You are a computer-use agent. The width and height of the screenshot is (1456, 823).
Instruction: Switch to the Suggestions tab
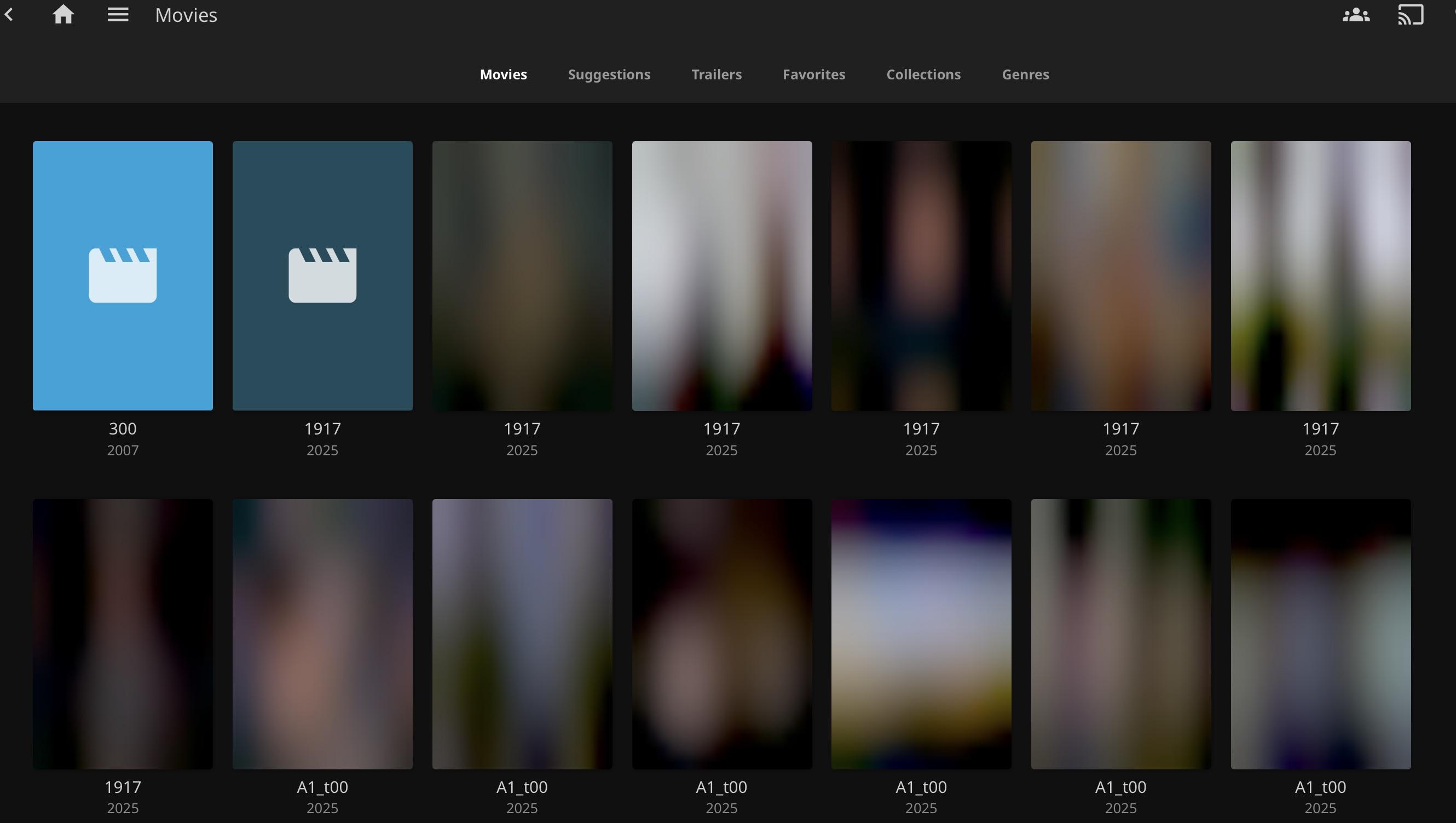click(609, 74)
